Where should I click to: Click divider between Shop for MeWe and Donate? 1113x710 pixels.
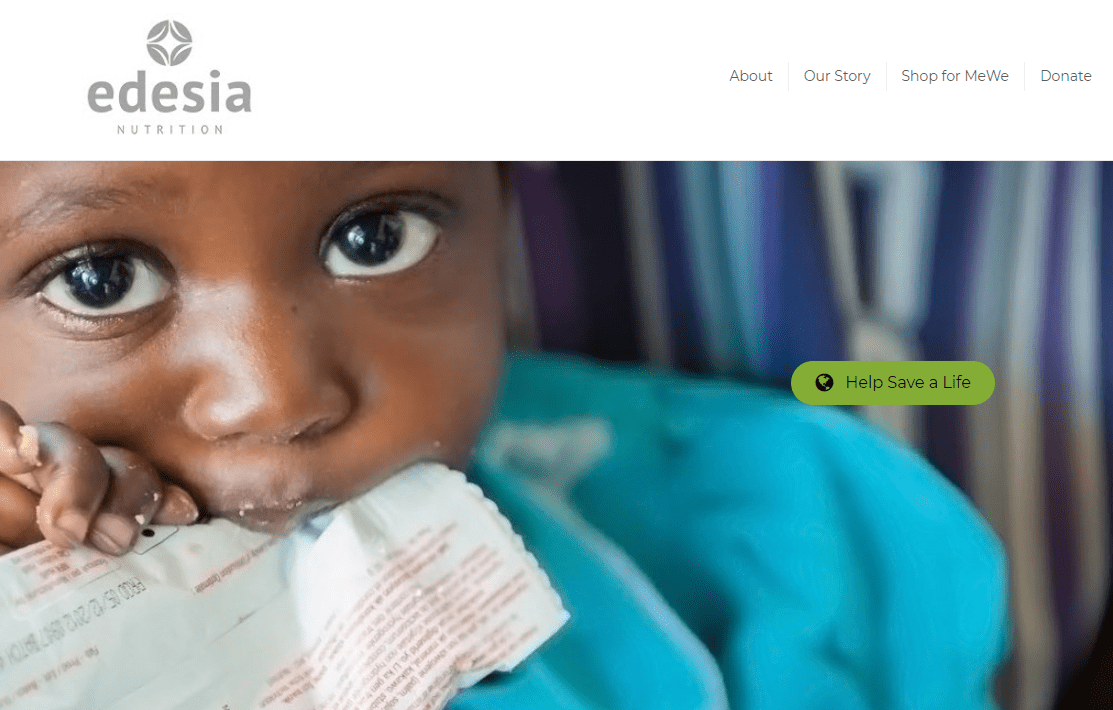click(1024, 76)
